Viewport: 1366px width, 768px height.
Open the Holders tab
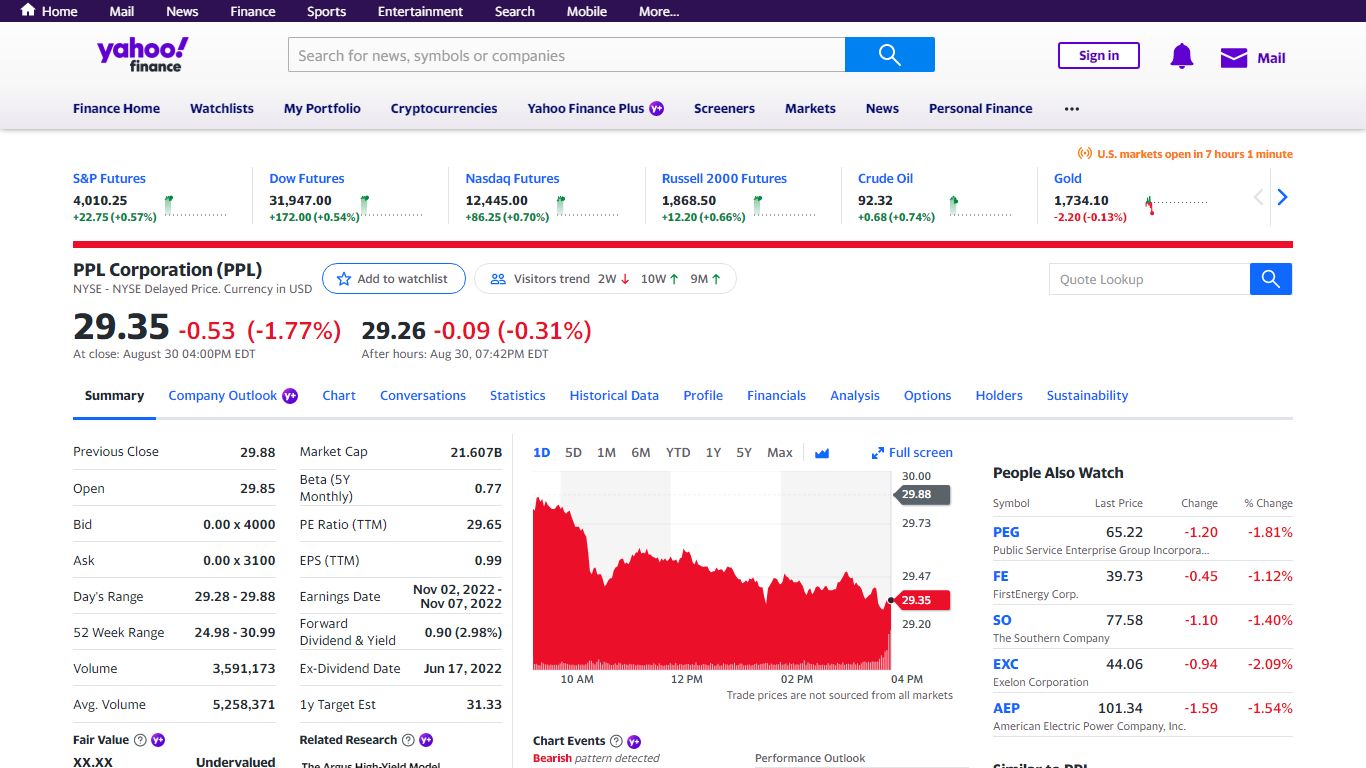point(999,396)
